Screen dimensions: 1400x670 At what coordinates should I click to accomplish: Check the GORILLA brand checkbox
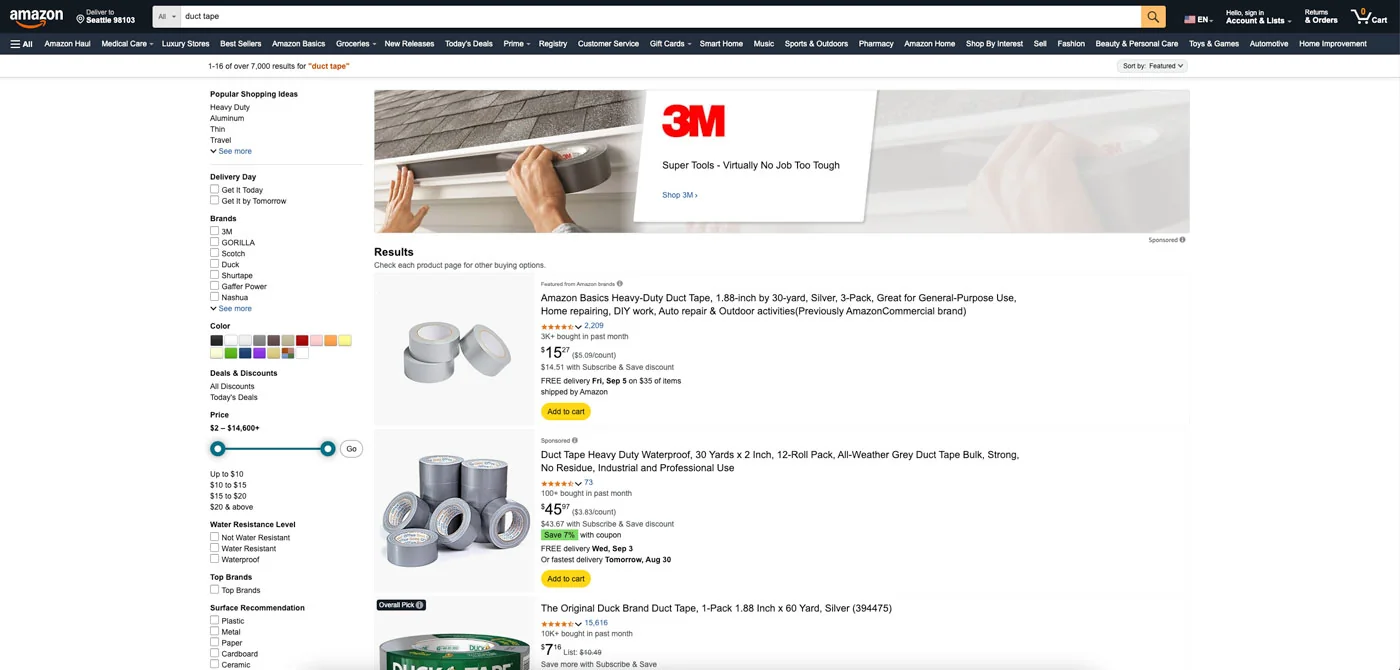(x=214, y=242)
